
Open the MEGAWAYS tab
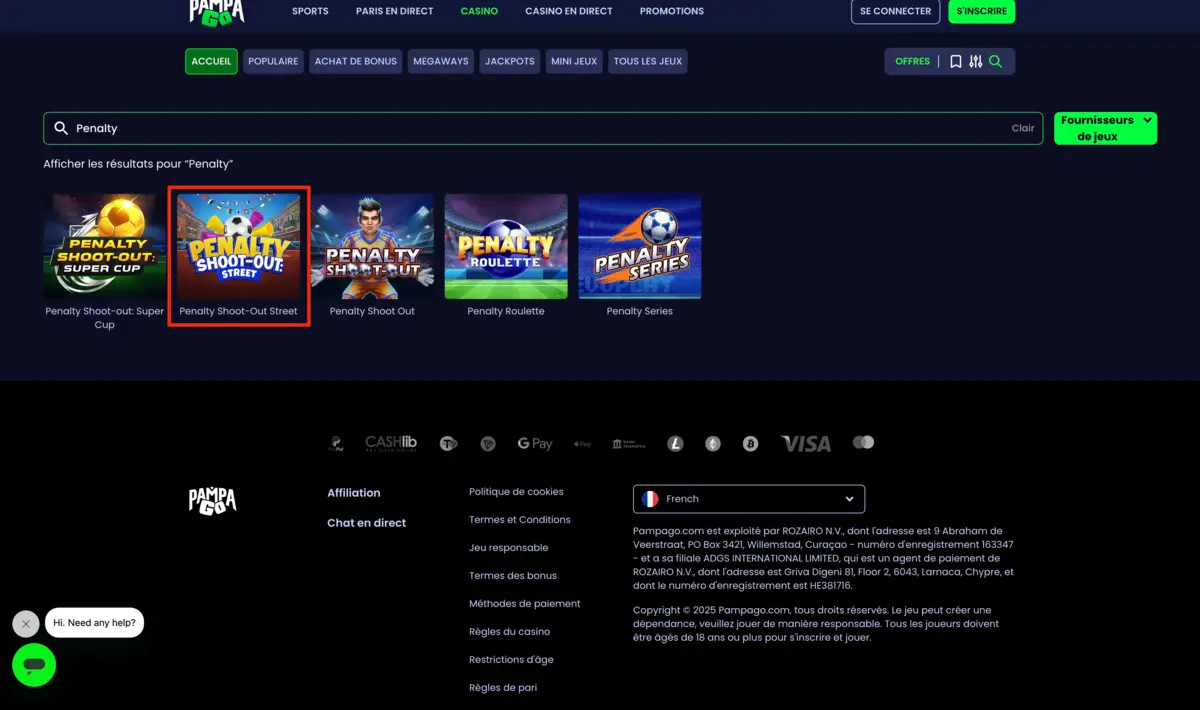[x=441, y=61]
